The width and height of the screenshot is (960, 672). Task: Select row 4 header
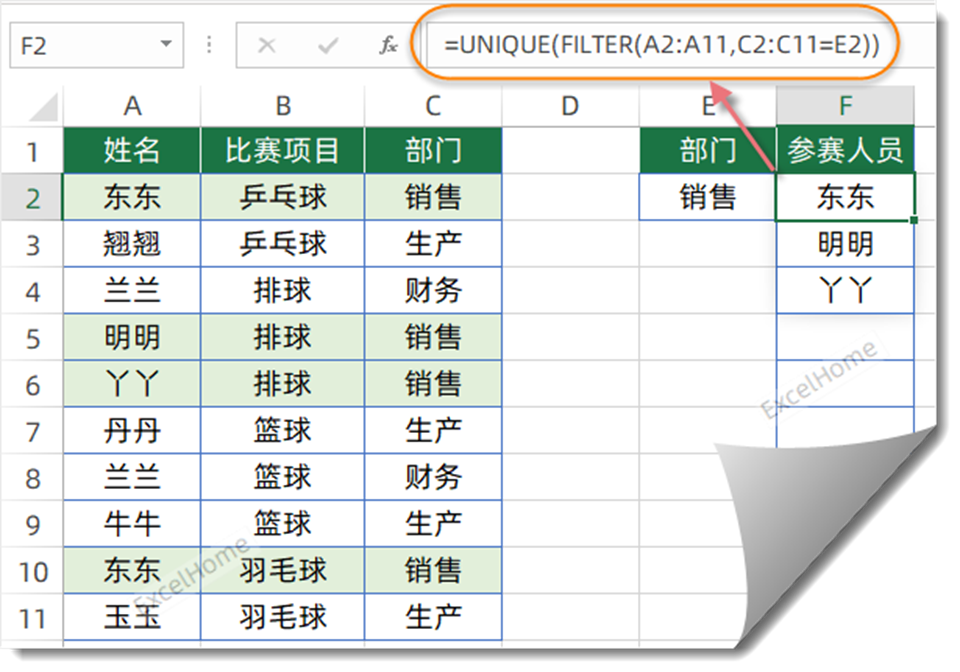pos(33,291)
